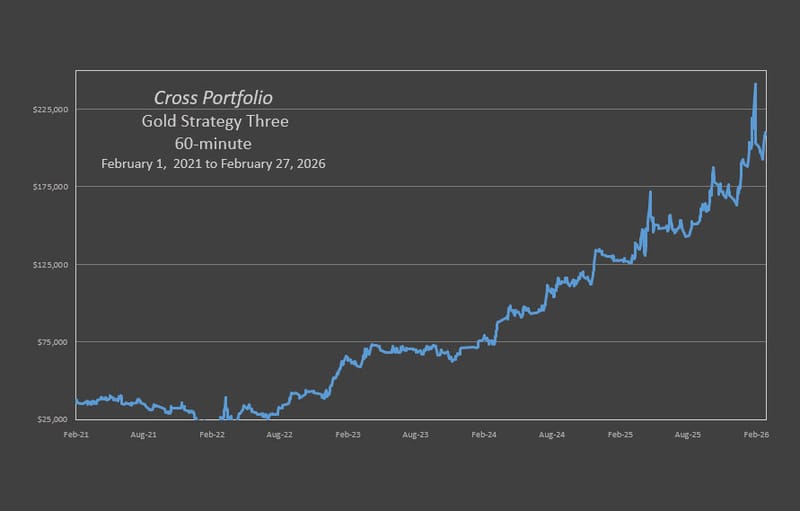The height and width of the screenshot is (511, 800).
Task: Select the Aug-24 x-axis date label
Action: [x=552, y=436]
